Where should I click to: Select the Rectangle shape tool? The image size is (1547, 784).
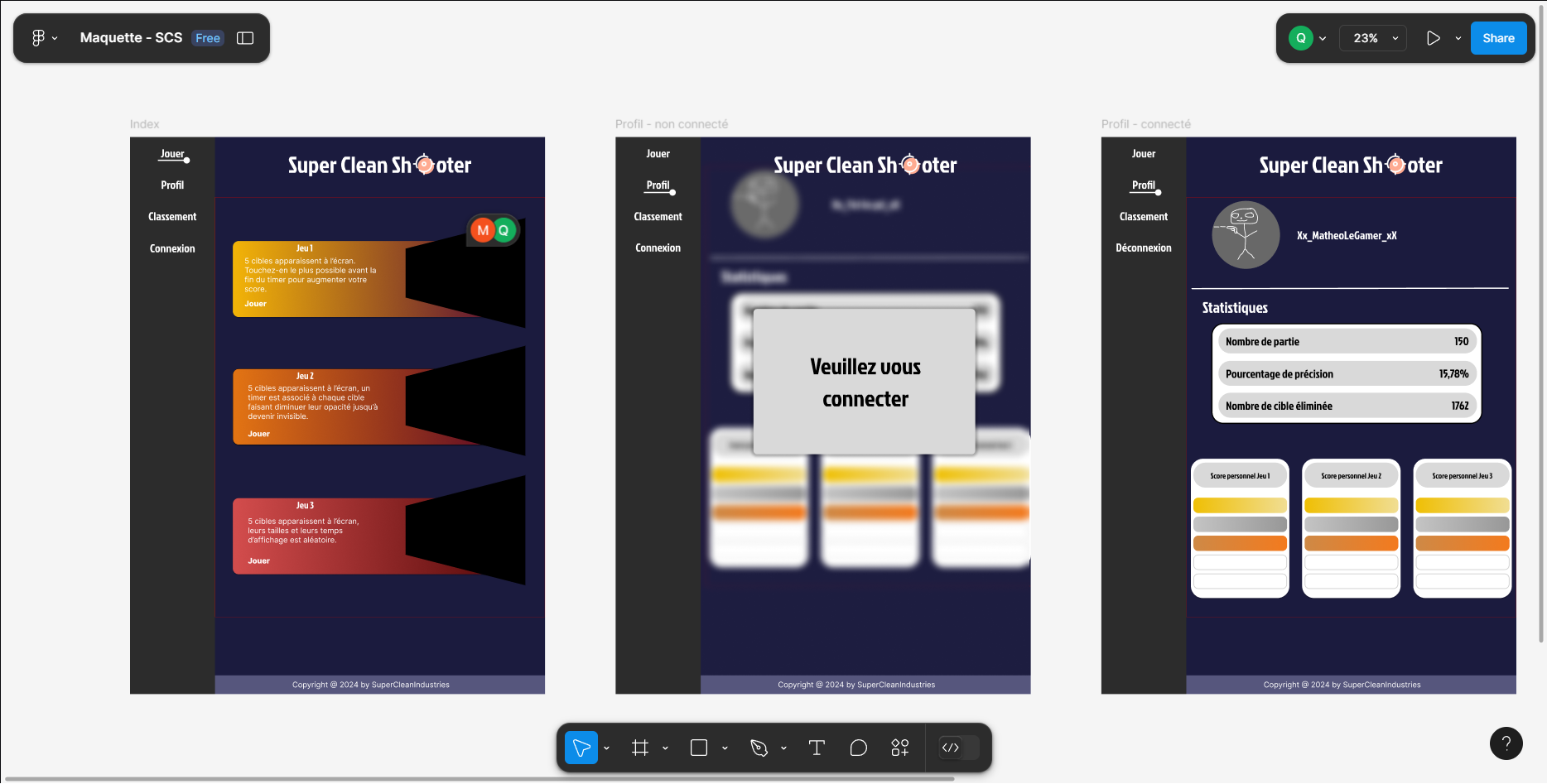click(699, 748)
